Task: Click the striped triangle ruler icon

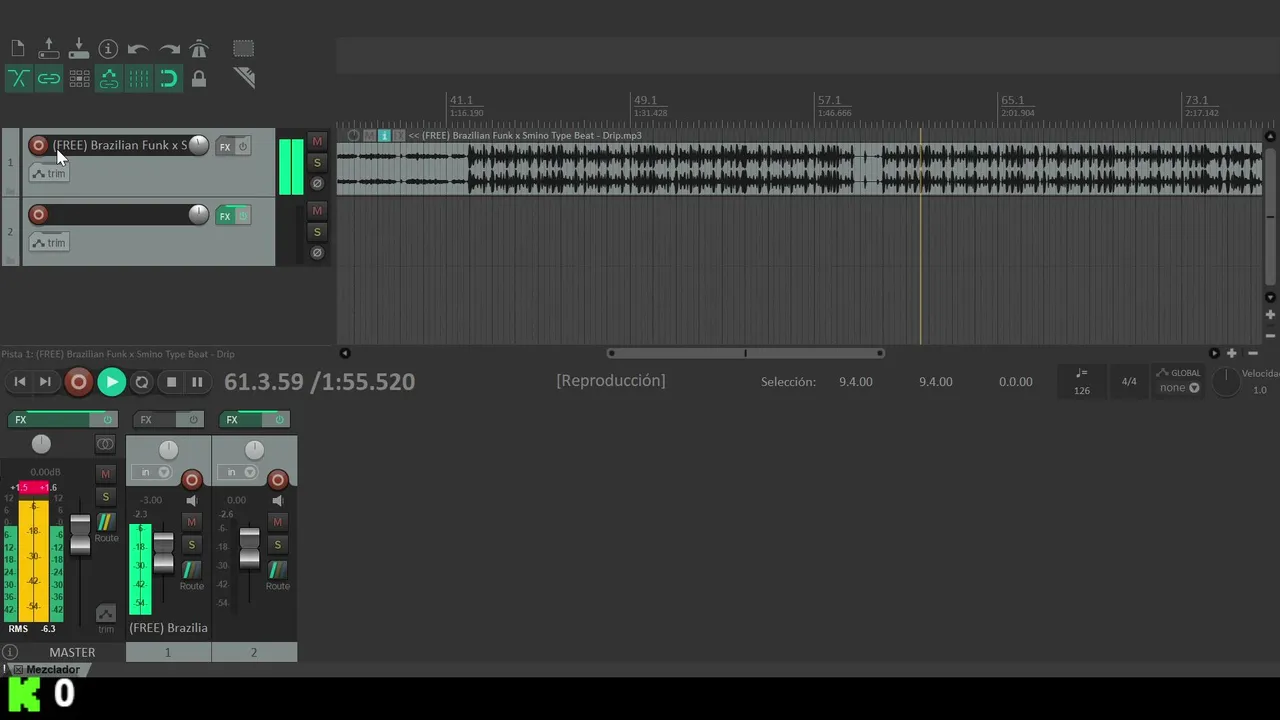Action: 244,78
